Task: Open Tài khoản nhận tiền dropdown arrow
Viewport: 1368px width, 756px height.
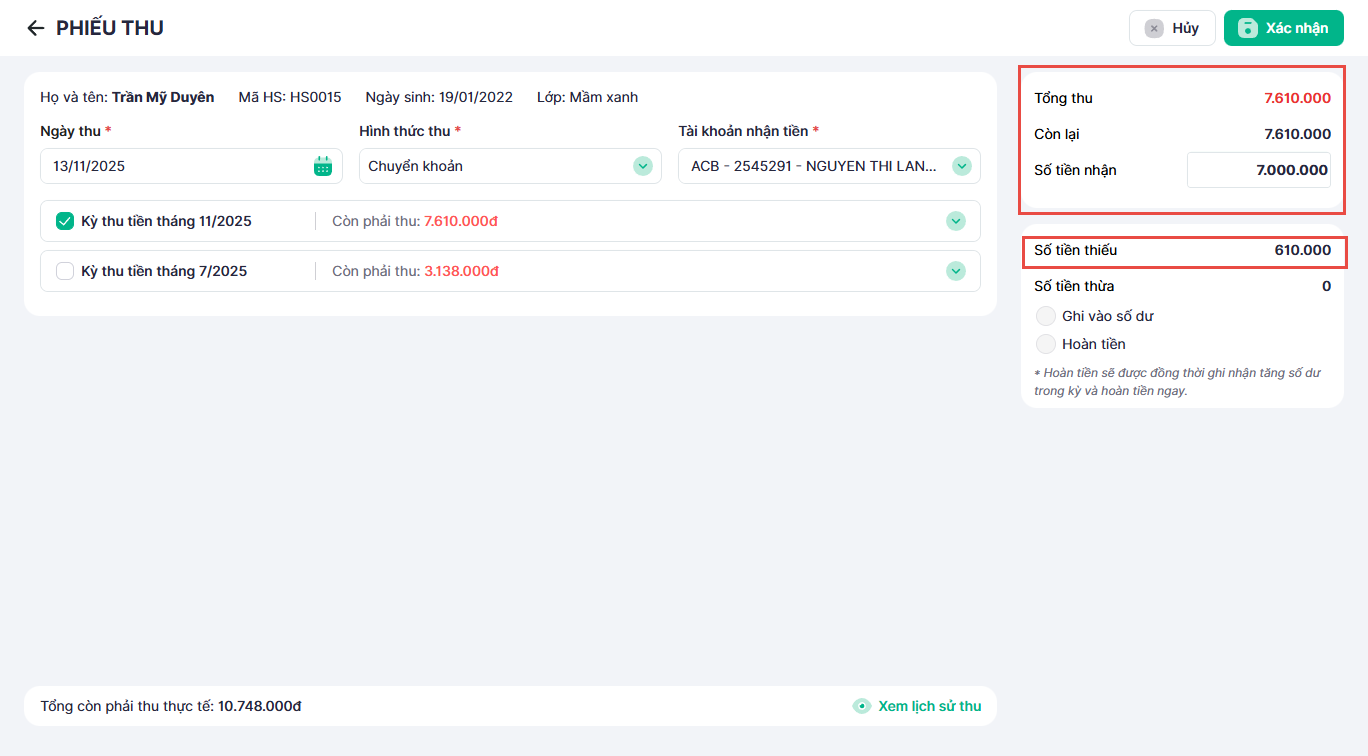Action: (x=962, y=166)
